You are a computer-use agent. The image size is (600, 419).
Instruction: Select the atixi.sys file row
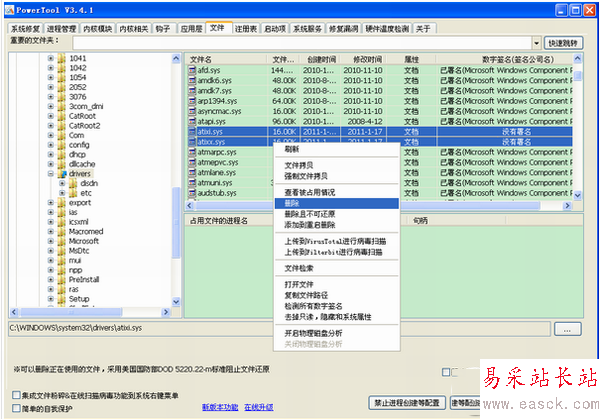pyautogui.click(x=380, y=132)
